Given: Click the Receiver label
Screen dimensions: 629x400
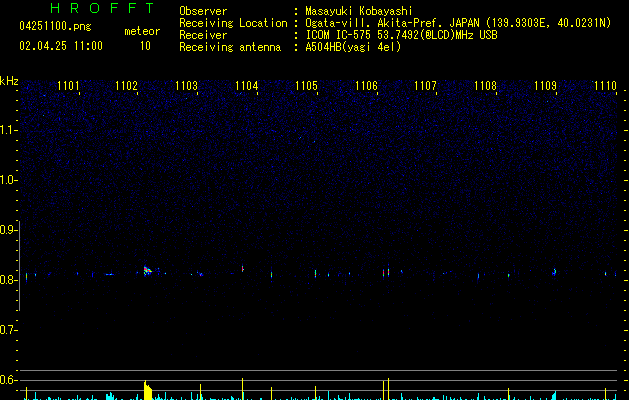Looking at the screenshot, I should (203, 35).
